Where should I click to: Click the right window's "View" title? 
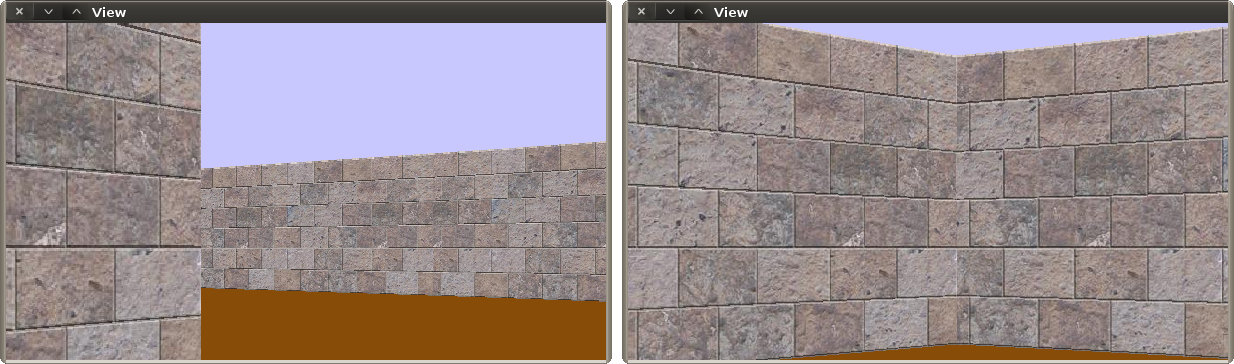point(731,12)
